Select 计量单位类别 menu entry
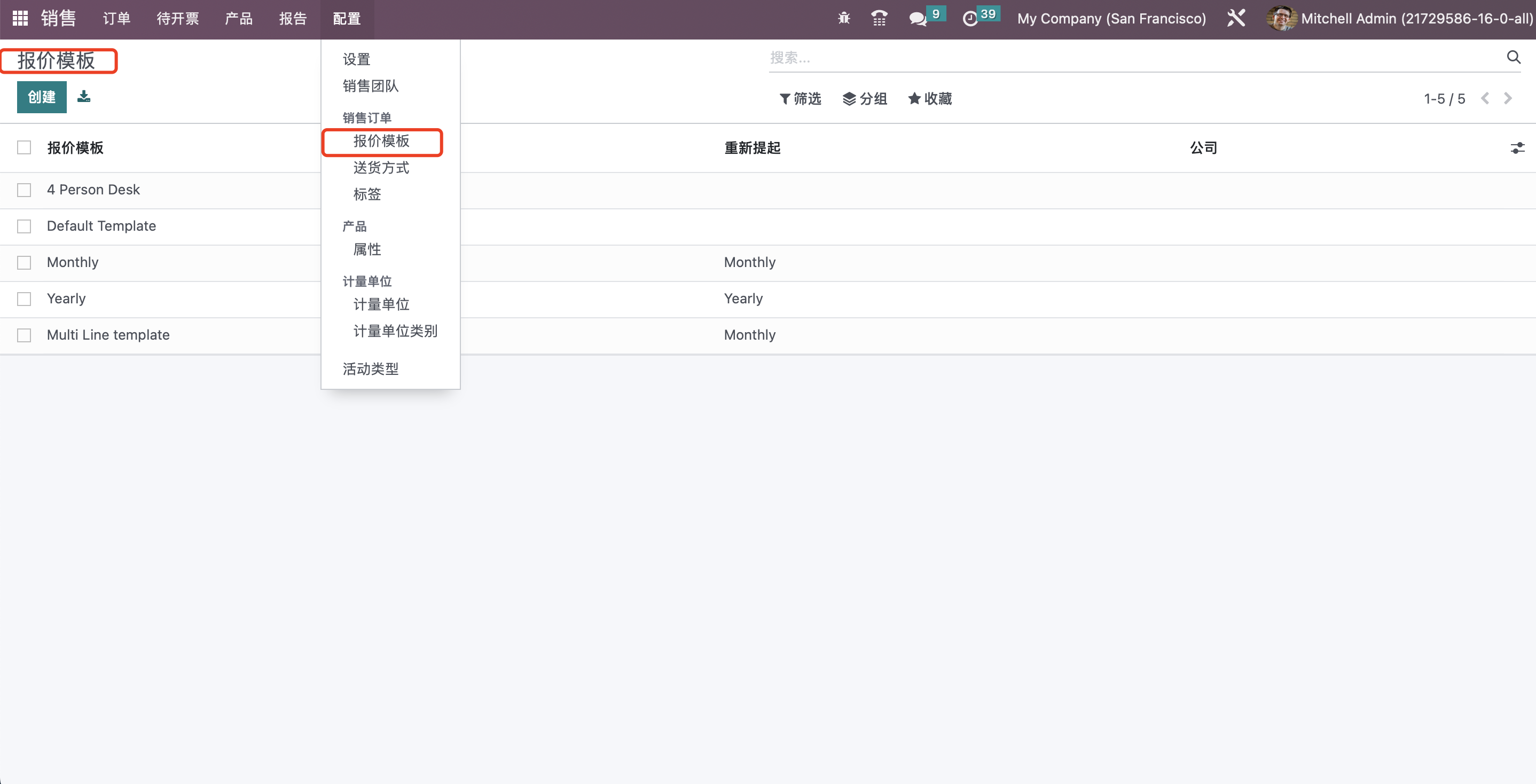This screenshot has height=784, width=1536. 395,331
